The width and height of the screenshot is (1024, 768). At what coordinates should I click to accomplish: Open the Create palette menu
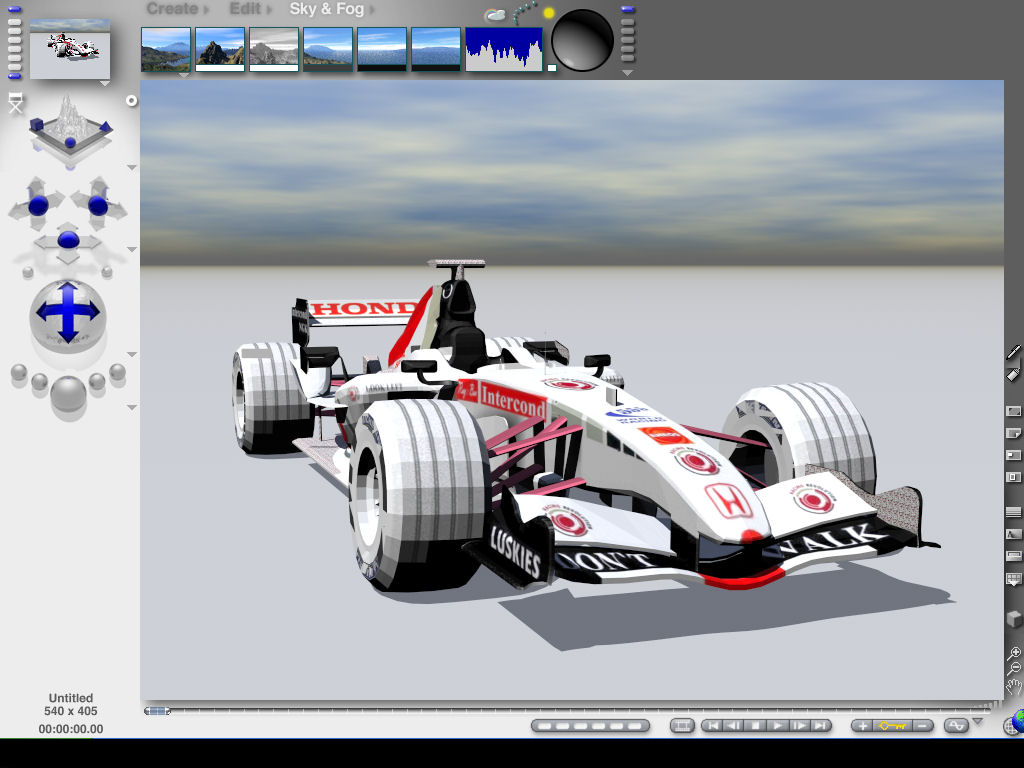pos(177,9)
